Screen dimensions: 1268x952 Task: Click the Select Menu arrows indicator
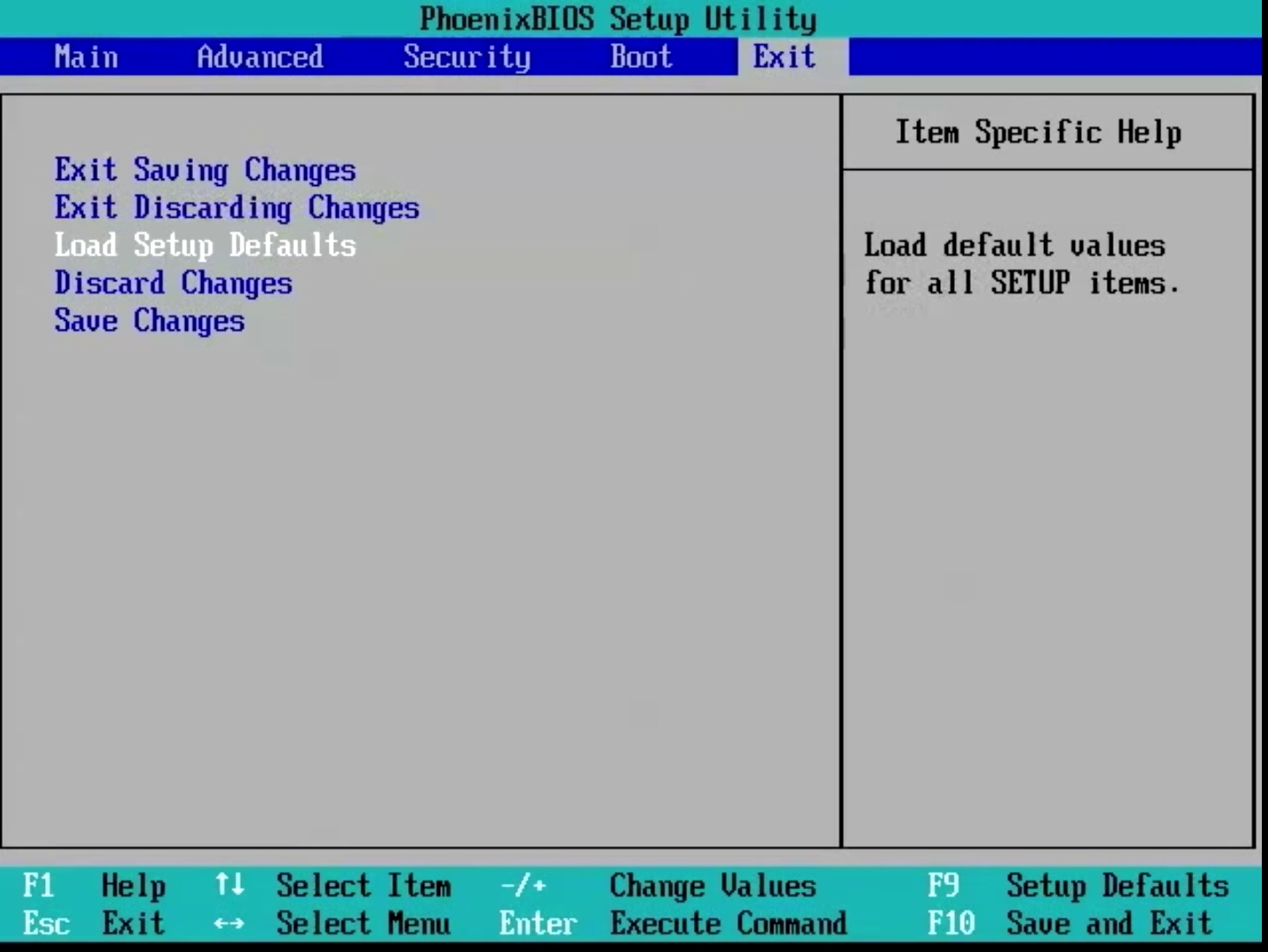(339, 923)
